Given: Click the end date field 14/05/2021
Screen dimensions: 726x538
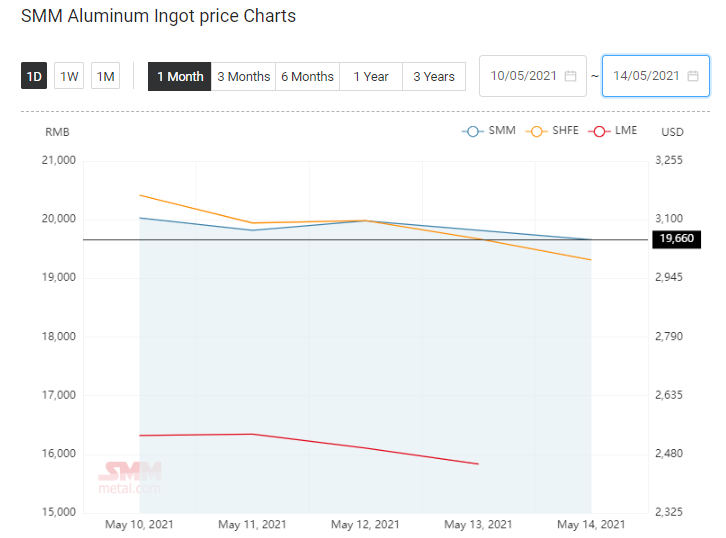Looking at the screenshot, I should (x=656, y=76).
